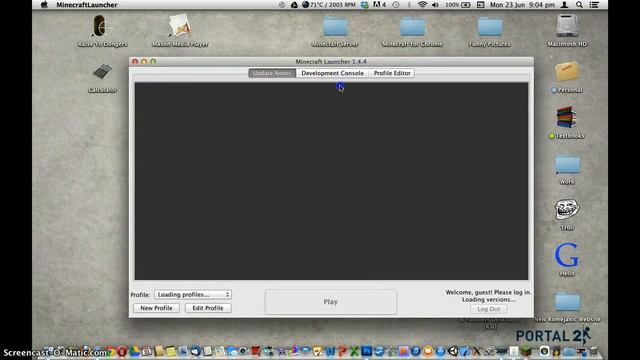The height and width of the screenshot is (360, 640).
Task: Click the temperature and fan RPM readout
Action: click(329, 5)
